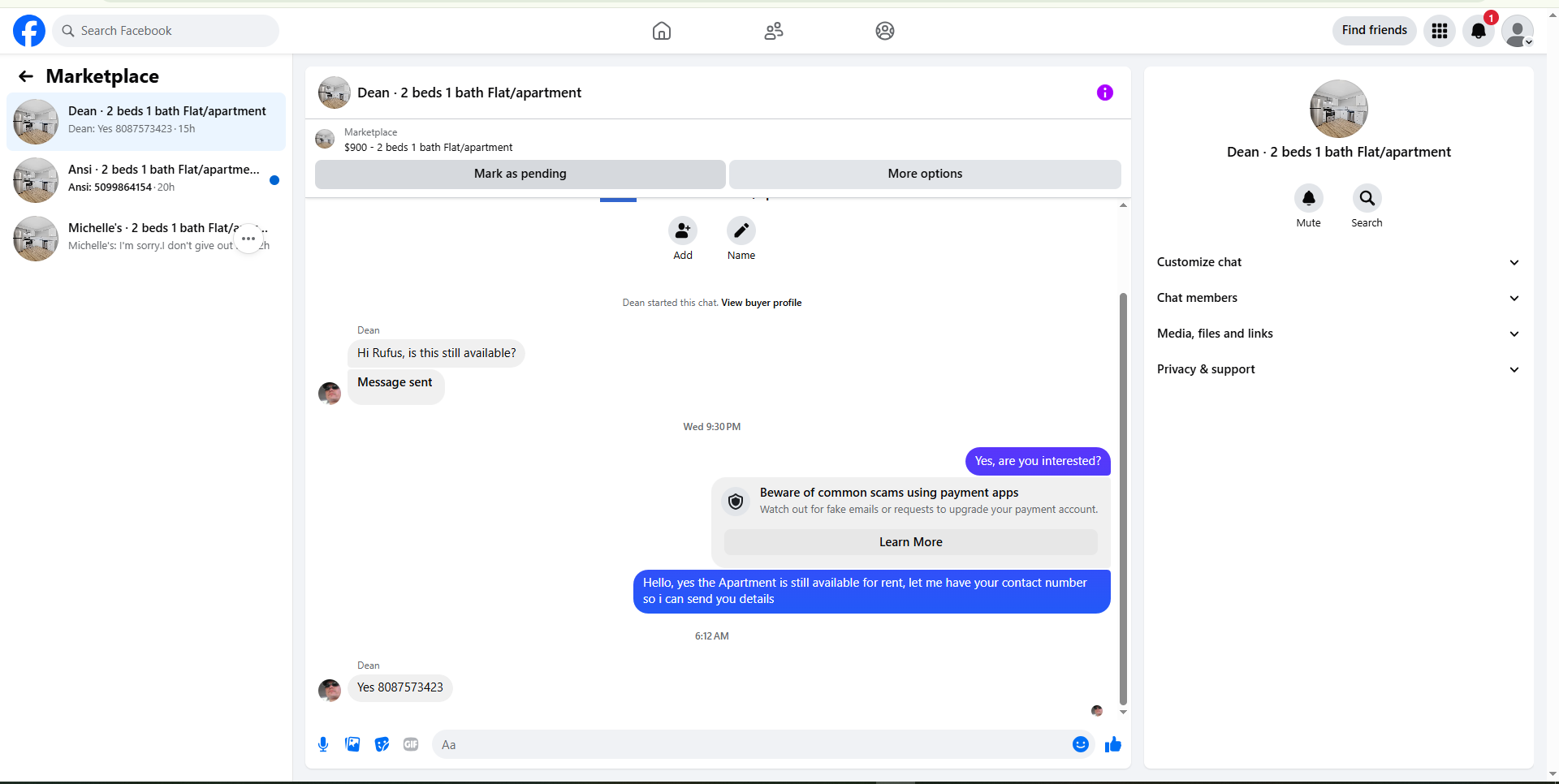Click the seen receipt avatar below messages

pyautogui.click(x=1097, y=711)
